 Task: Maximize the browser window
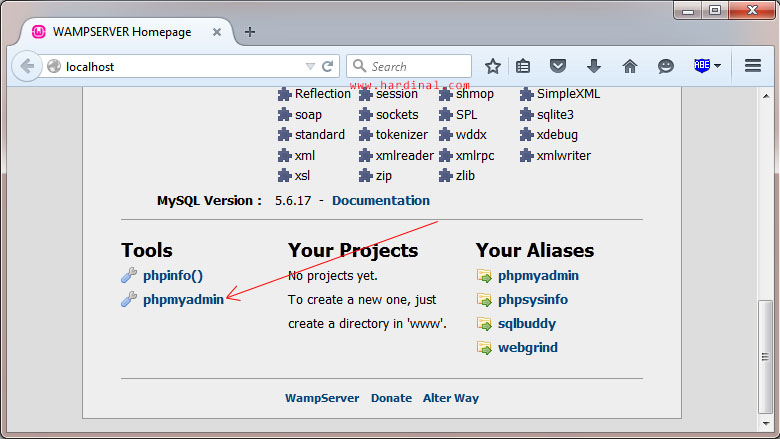click(715, 10)
